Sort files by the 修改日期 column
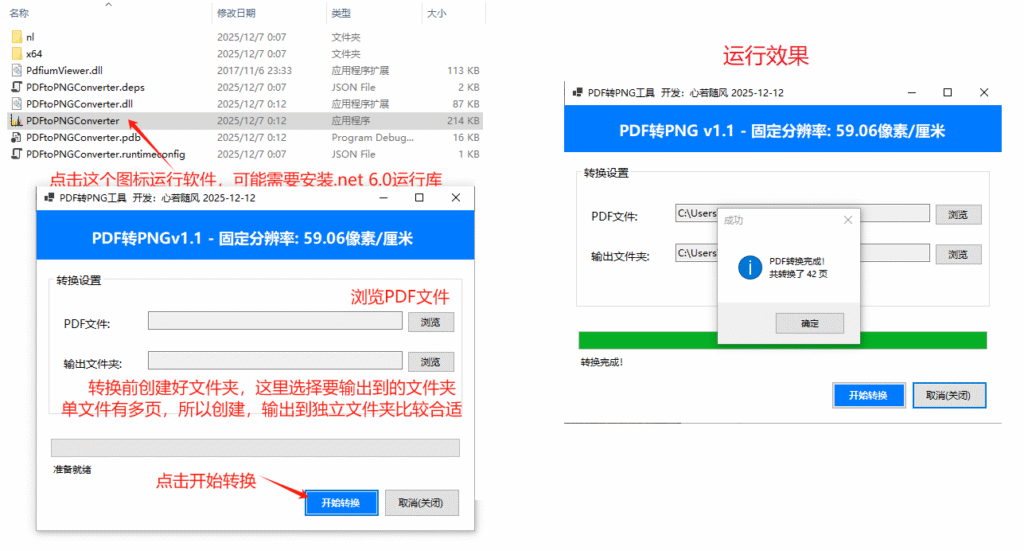Image resolution: width=1024 pixels, height=551 pixels. 236,13
